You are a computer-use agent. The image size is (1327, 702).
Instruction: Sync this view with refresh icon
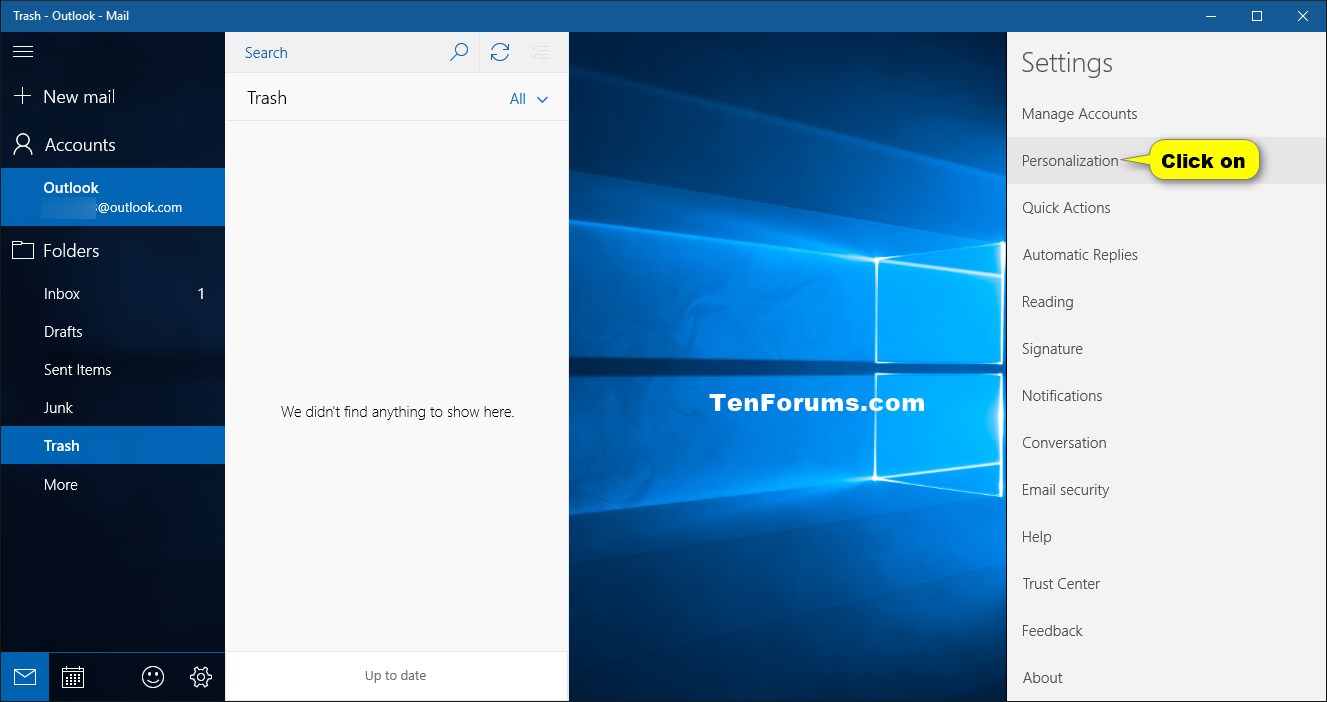point(500,52)
